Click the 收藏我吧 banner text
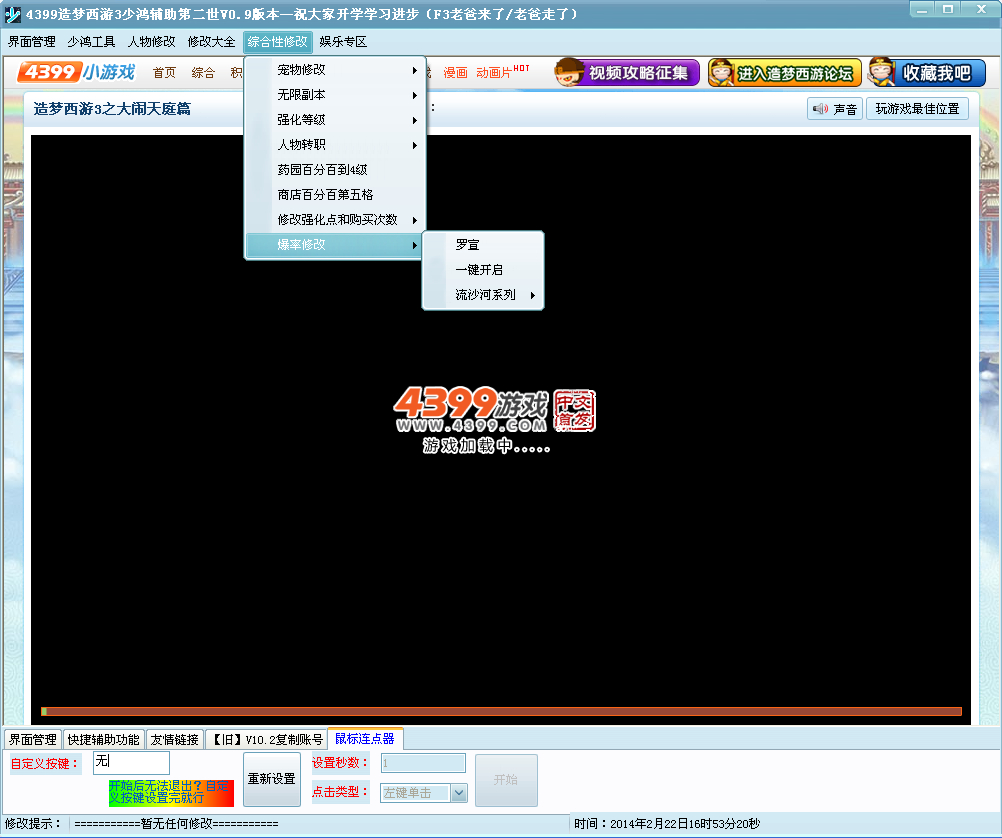 937,73
